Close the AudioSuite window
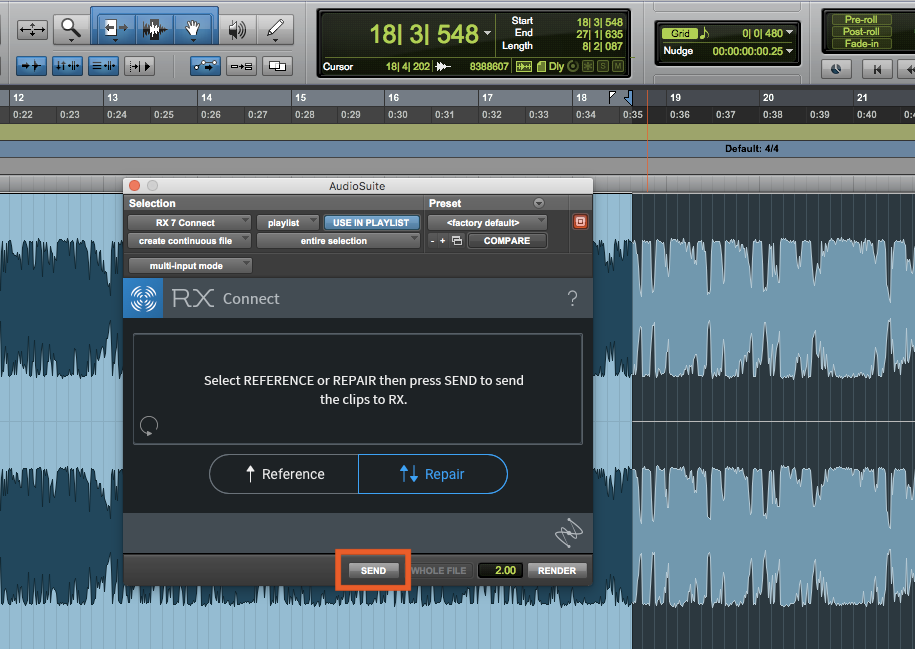This screenshot has height=649, width=915. [x=134, y=186]
